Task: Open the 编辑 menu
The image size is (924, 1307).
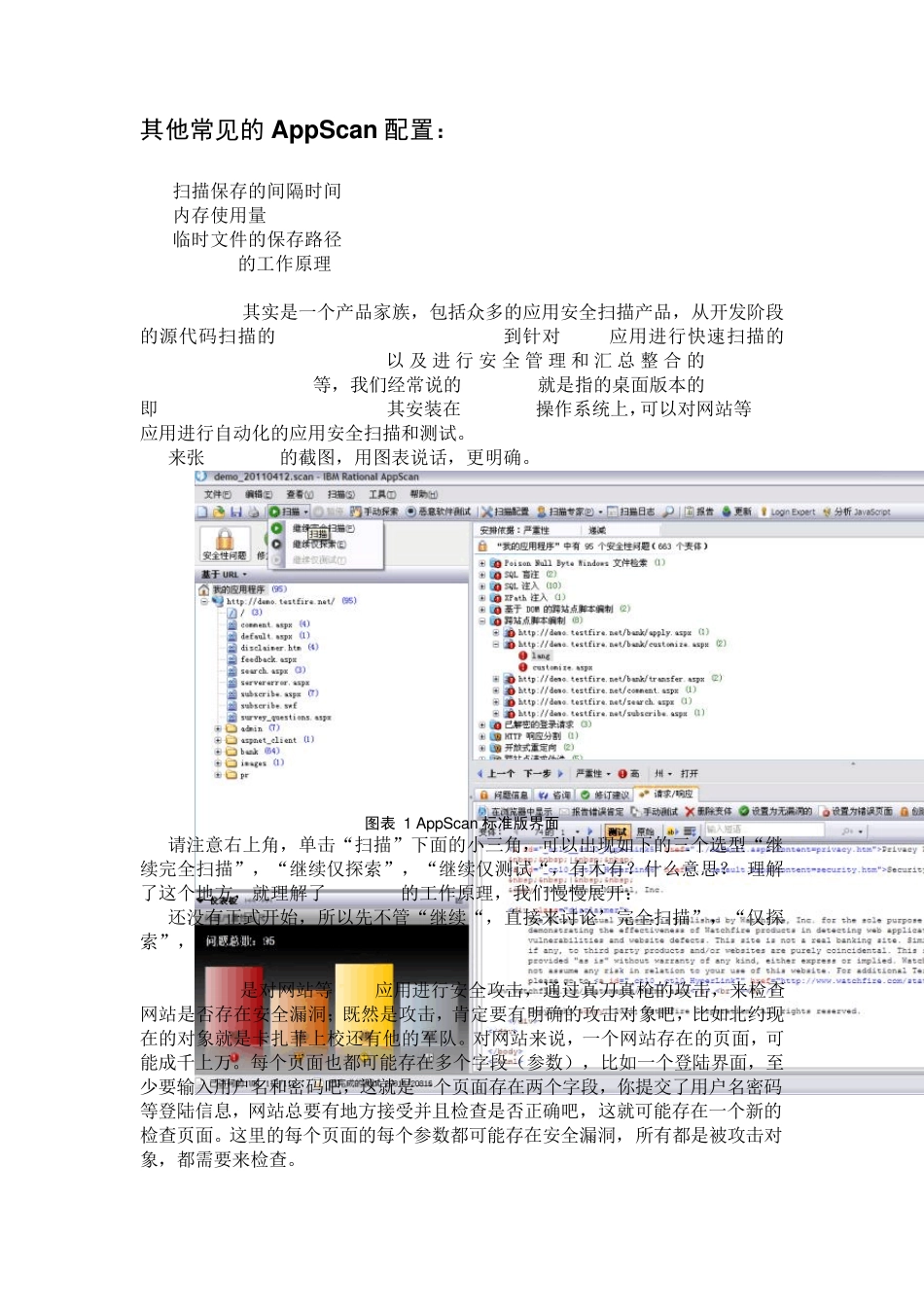Action: 259,495
